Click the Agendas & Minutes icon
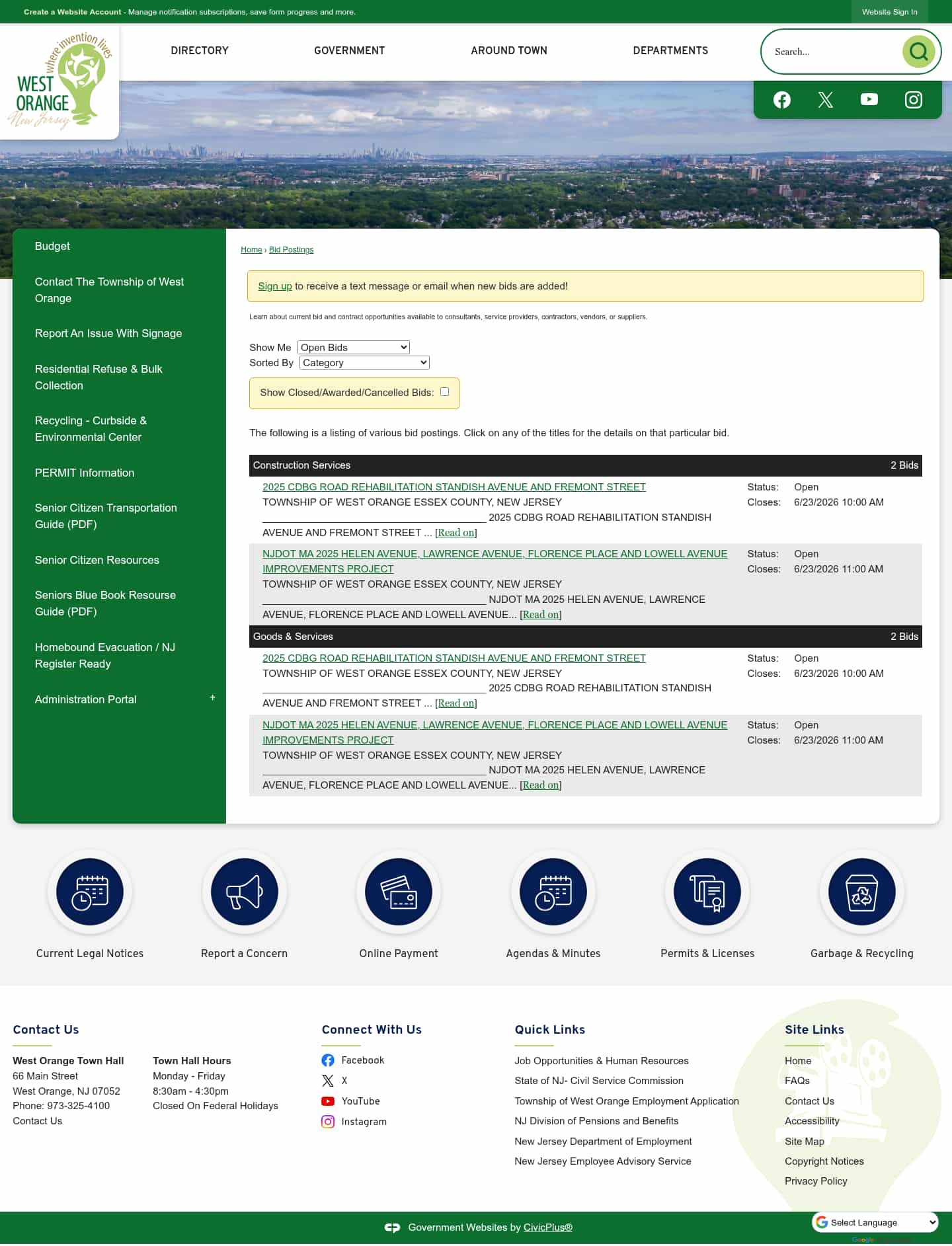 click(553, 892)
